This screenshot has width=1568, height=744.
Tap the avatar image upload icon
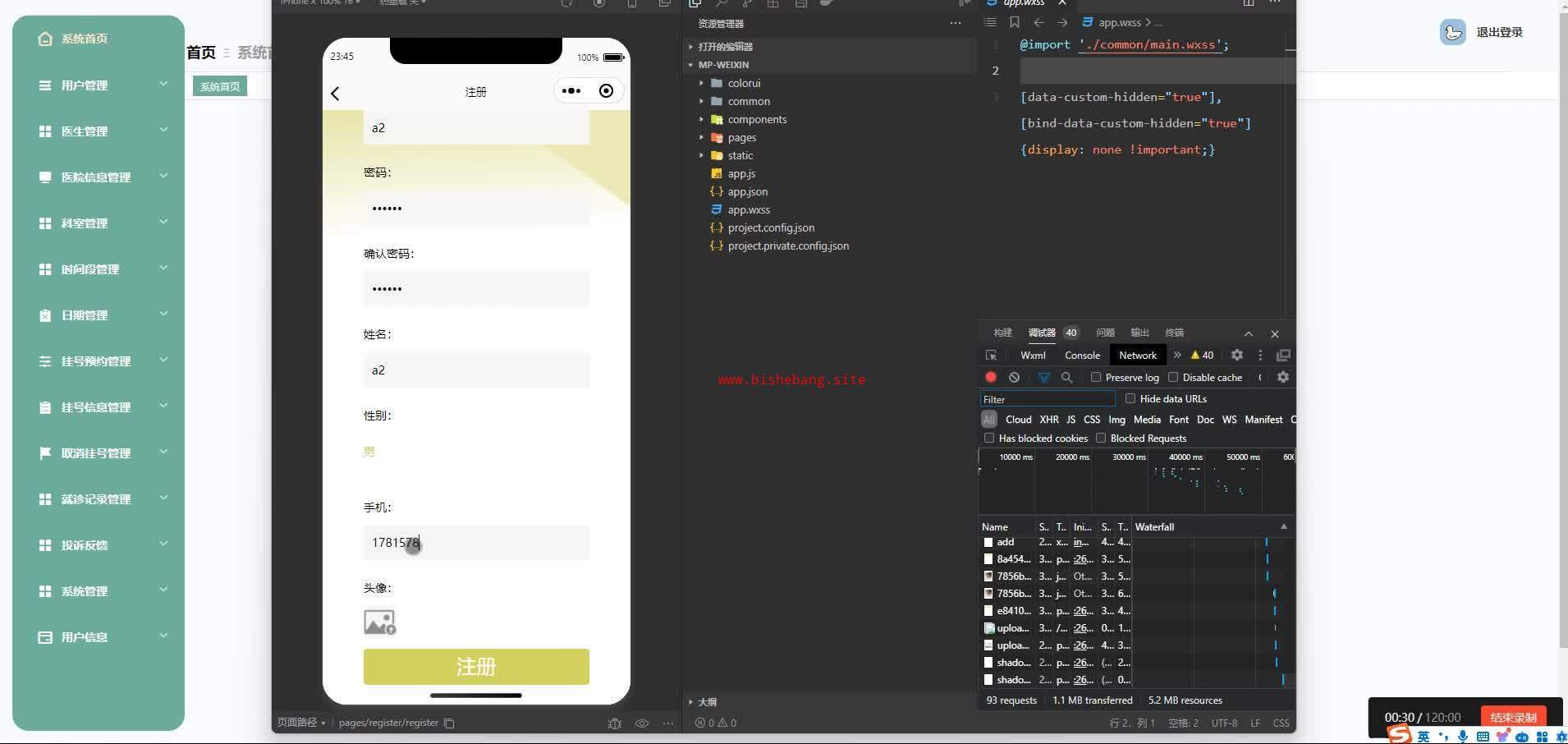point(379,622)
